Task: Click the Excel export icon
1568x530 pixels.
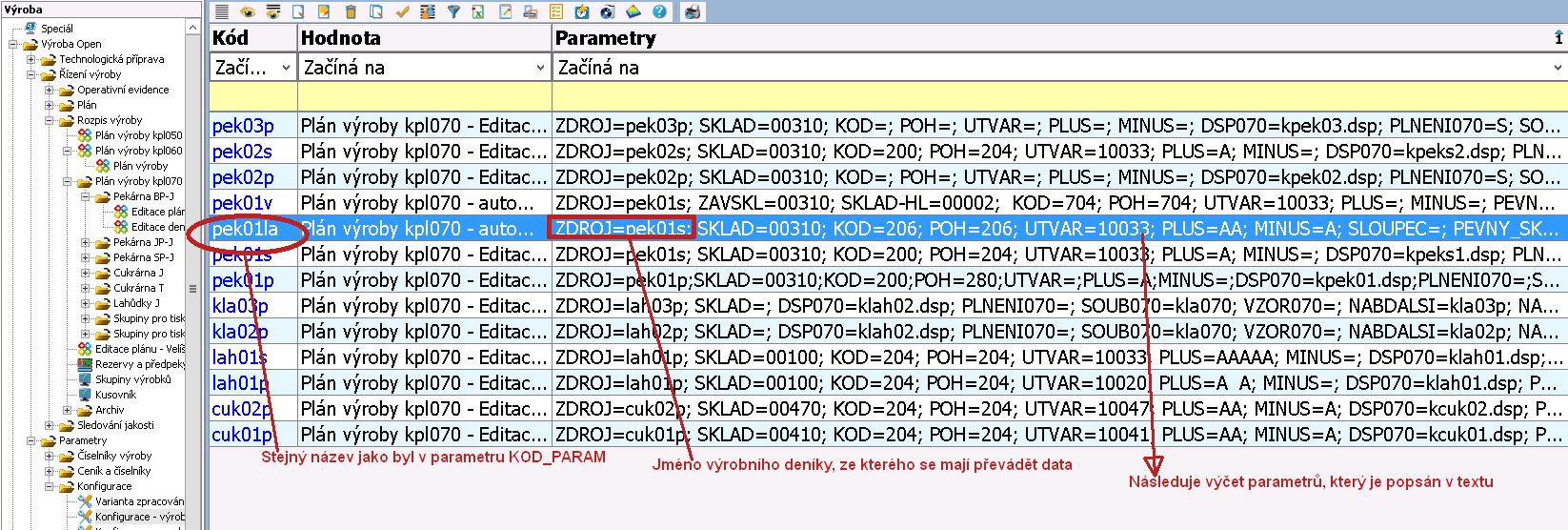Action: pos(478,12)
